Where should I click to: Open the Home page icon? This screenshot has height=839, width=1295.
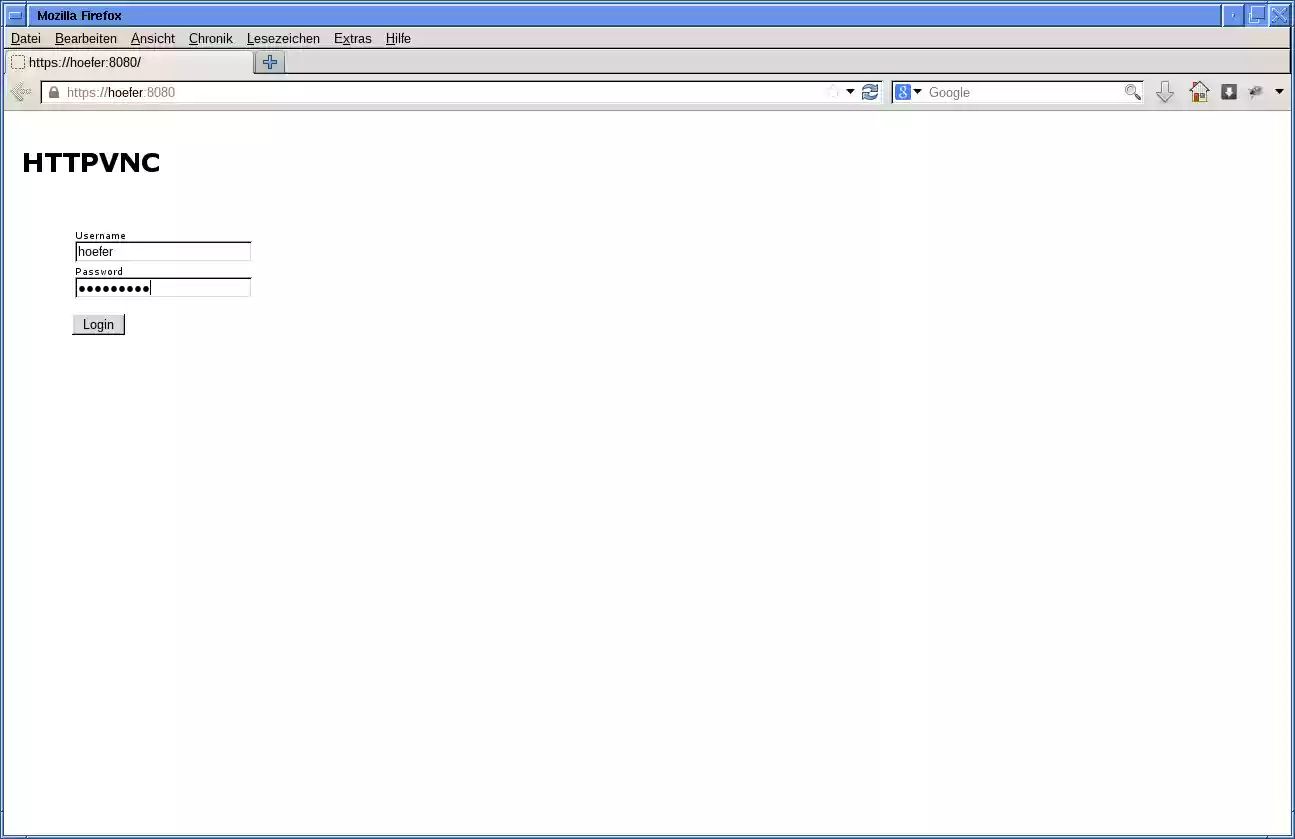[1199, 92]
